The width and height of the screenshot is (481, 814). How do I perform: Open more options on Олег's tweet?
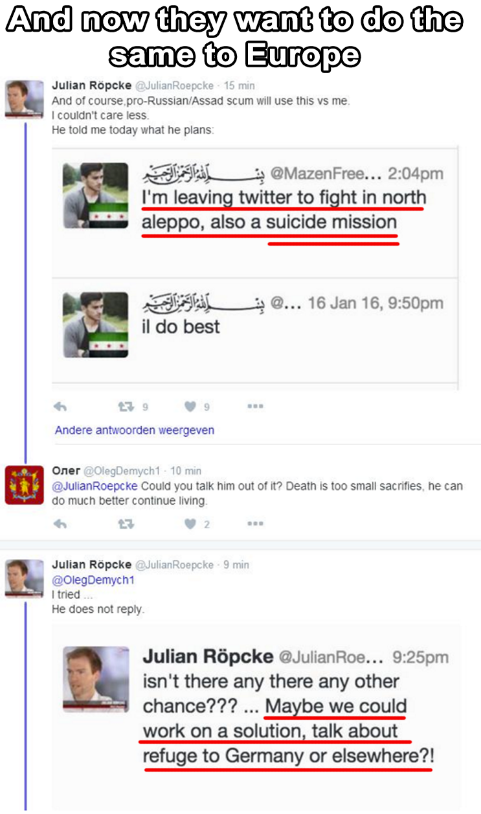click(x=255, y=524)
